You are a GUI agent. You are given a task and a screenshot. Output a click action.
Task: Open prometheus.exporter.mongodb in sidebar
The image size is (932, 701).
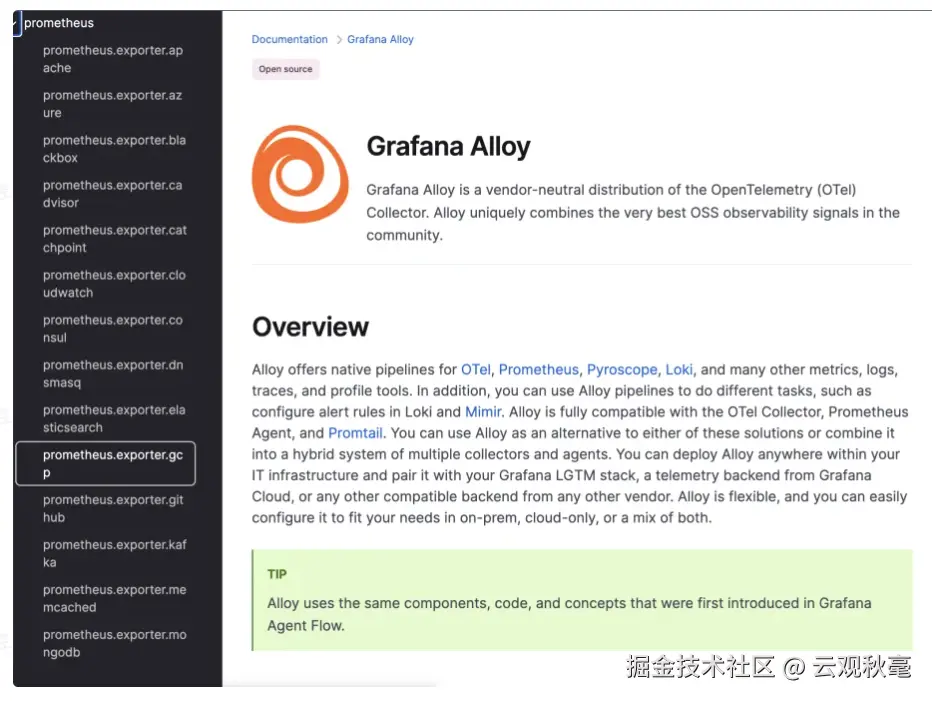pos(114,643)
